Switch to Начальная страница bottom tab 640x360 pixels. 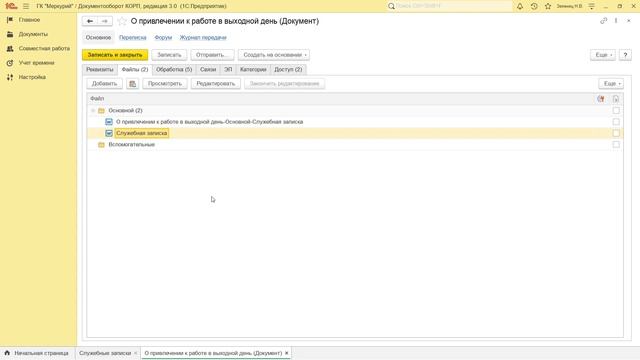click(37, 353)
